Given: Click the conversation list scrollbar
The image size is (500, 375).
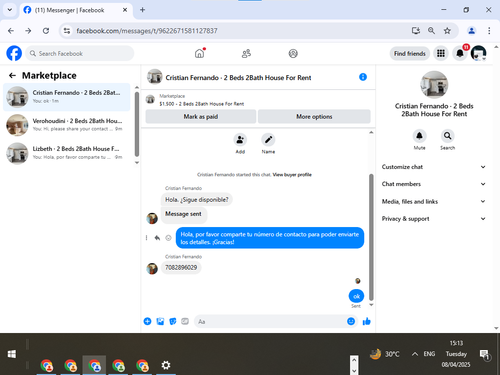Looking at the screenshot, I should [137, 124].
